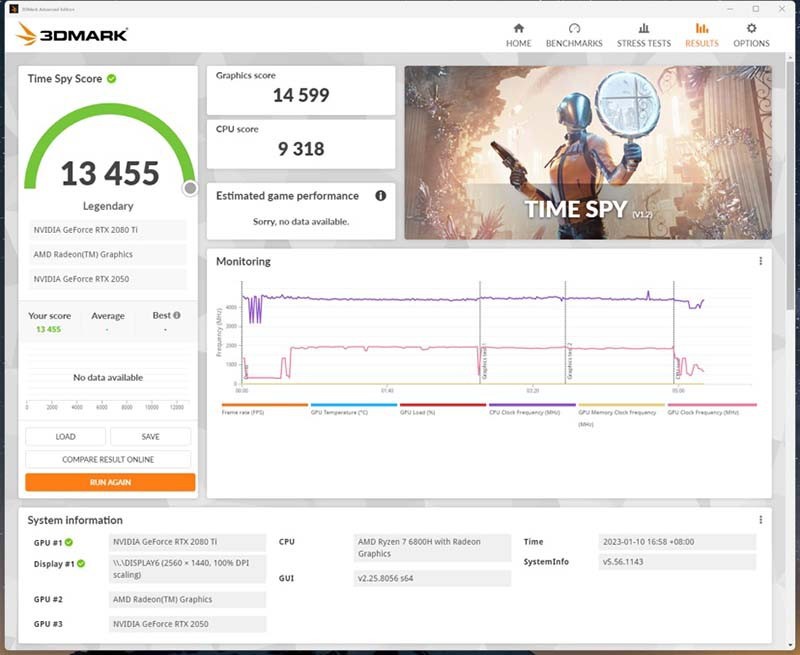Click the SystemInfo version v5.56.1143
Viewport: 800px width, 655px height.
point(677,562)
